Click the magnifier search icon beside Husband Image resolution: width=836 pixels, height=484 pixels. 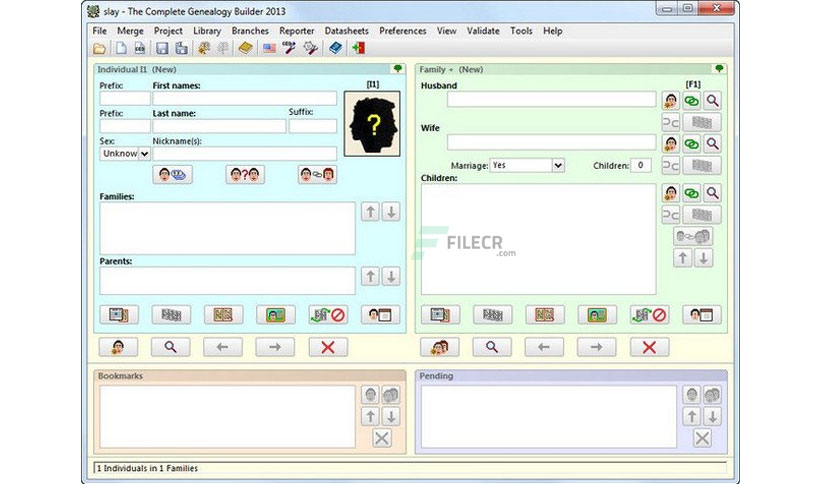coord(712,101)
